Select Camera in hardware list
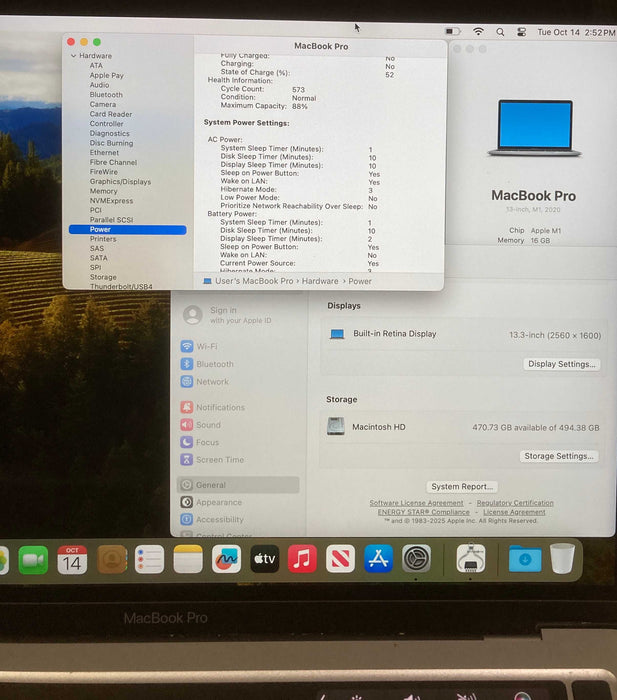The width and height of the screenshot is (617, 700). pyautogui.click(x=103, y=104)
